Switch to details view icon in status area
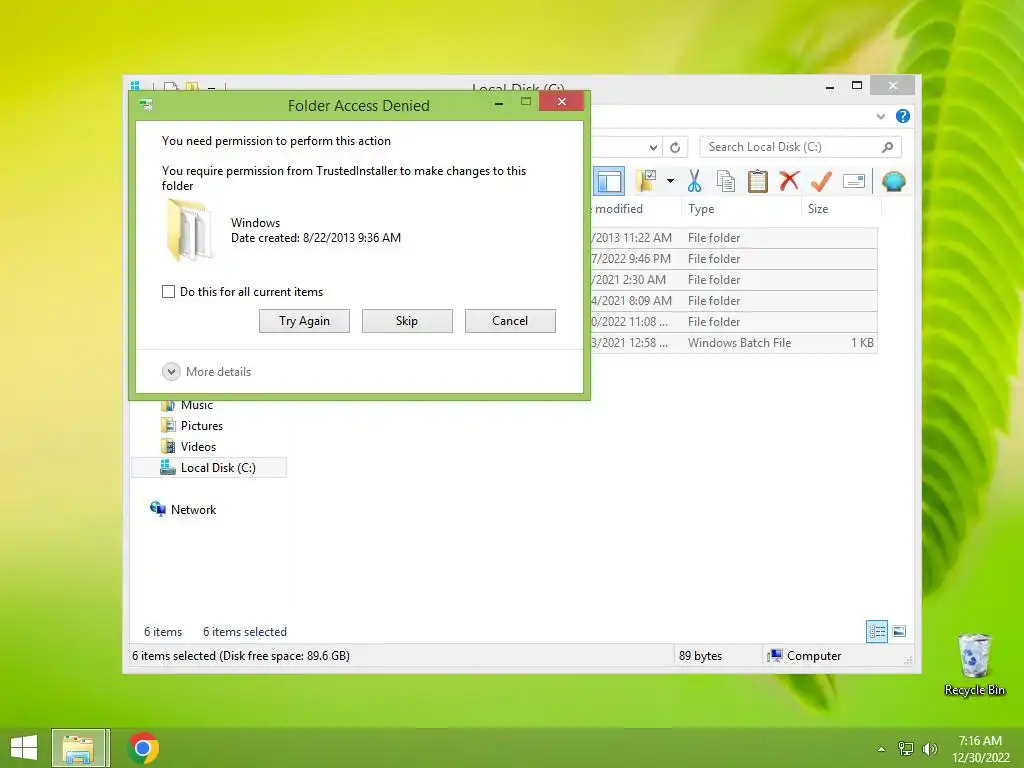 coord(876,632)
